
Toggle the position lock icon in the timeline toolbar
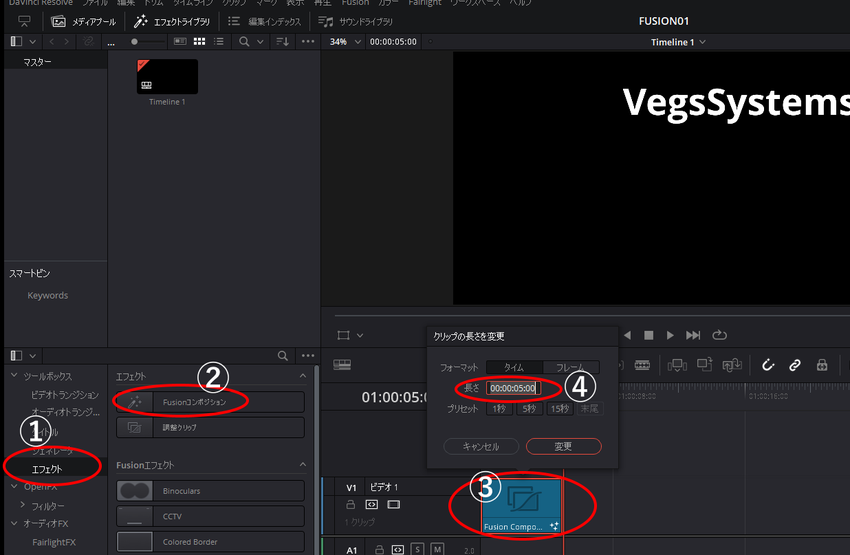tap(822, 365)
